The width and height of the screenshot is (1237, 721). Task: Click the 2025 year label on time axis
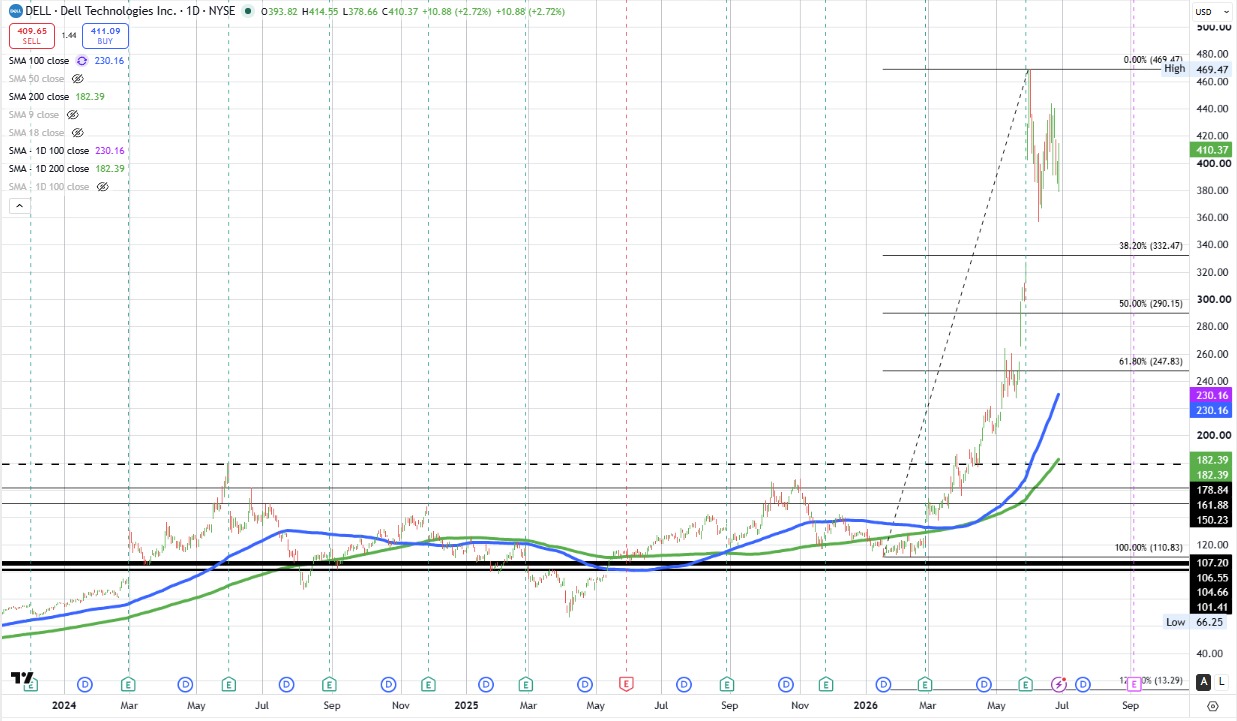pos(466,706)
